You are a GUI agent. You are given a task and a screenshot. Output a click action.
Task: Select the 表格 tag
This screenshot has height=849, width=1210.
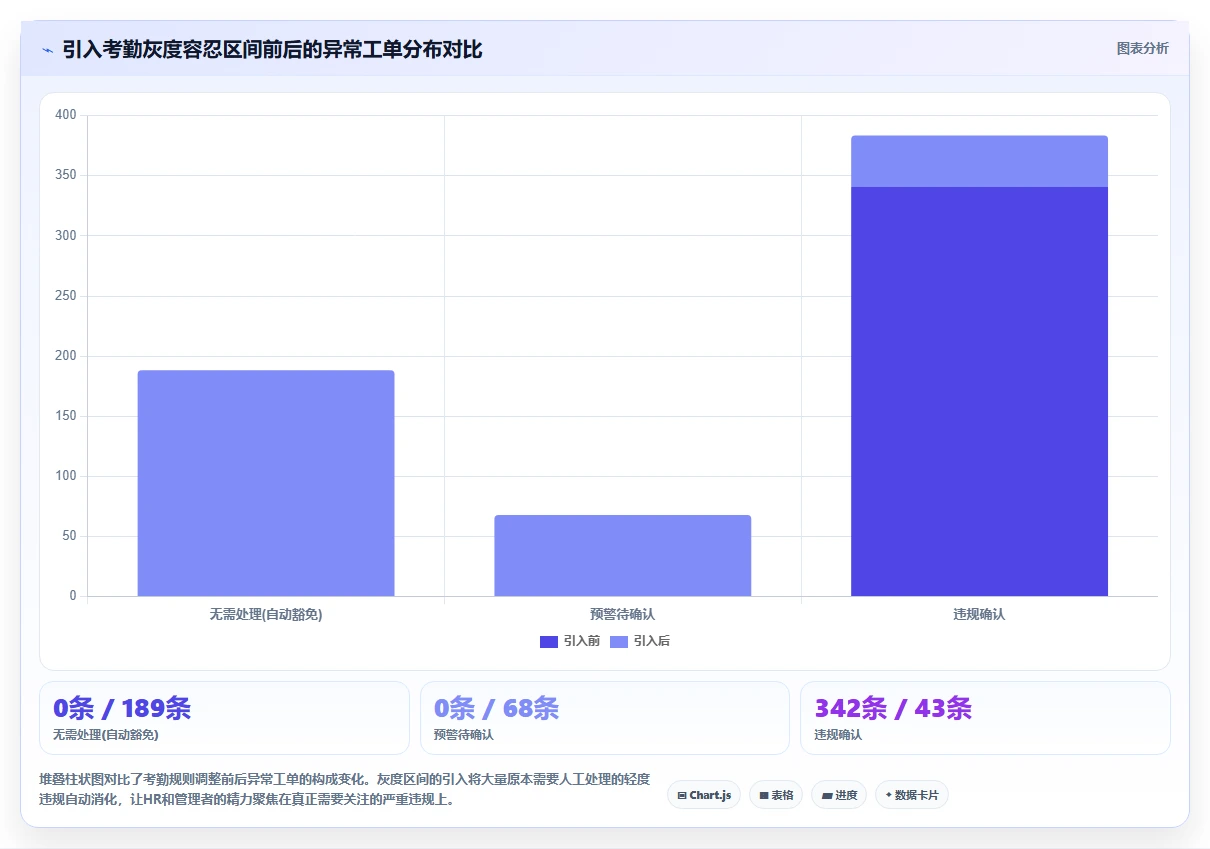[x=776, y=795]
